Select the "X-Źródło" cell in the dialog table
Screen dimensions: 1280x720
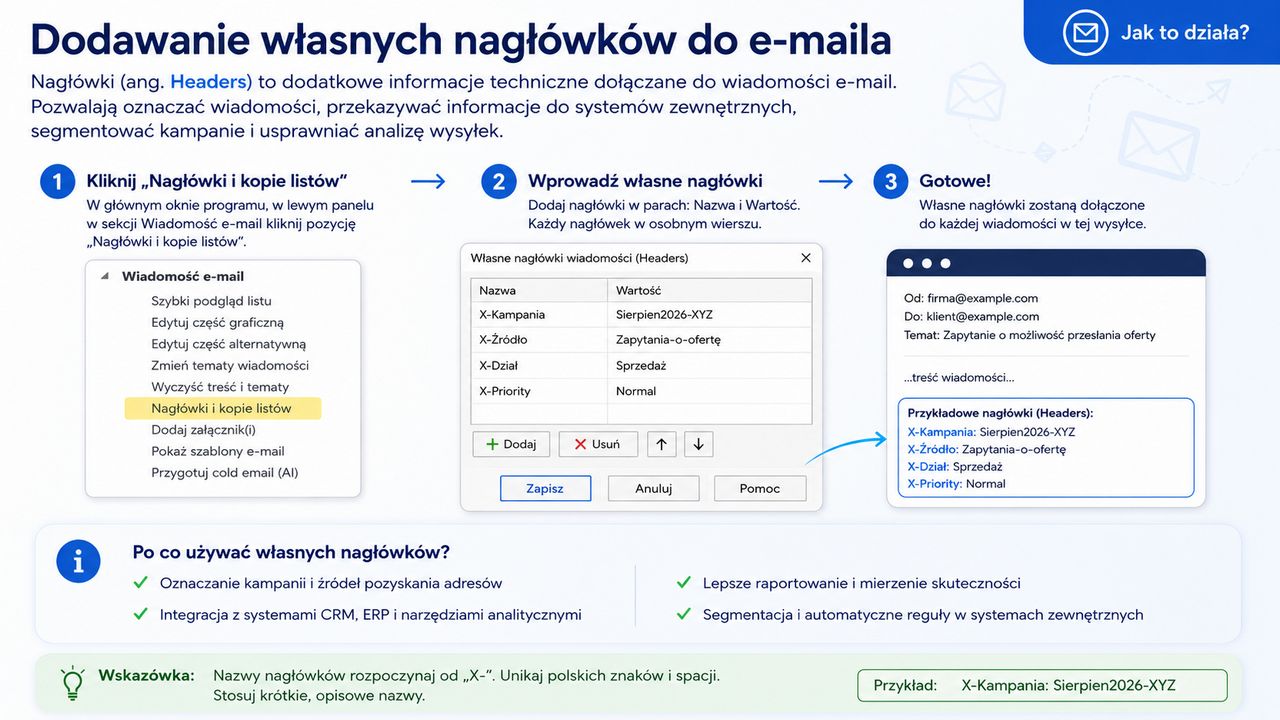pos(539,340)
